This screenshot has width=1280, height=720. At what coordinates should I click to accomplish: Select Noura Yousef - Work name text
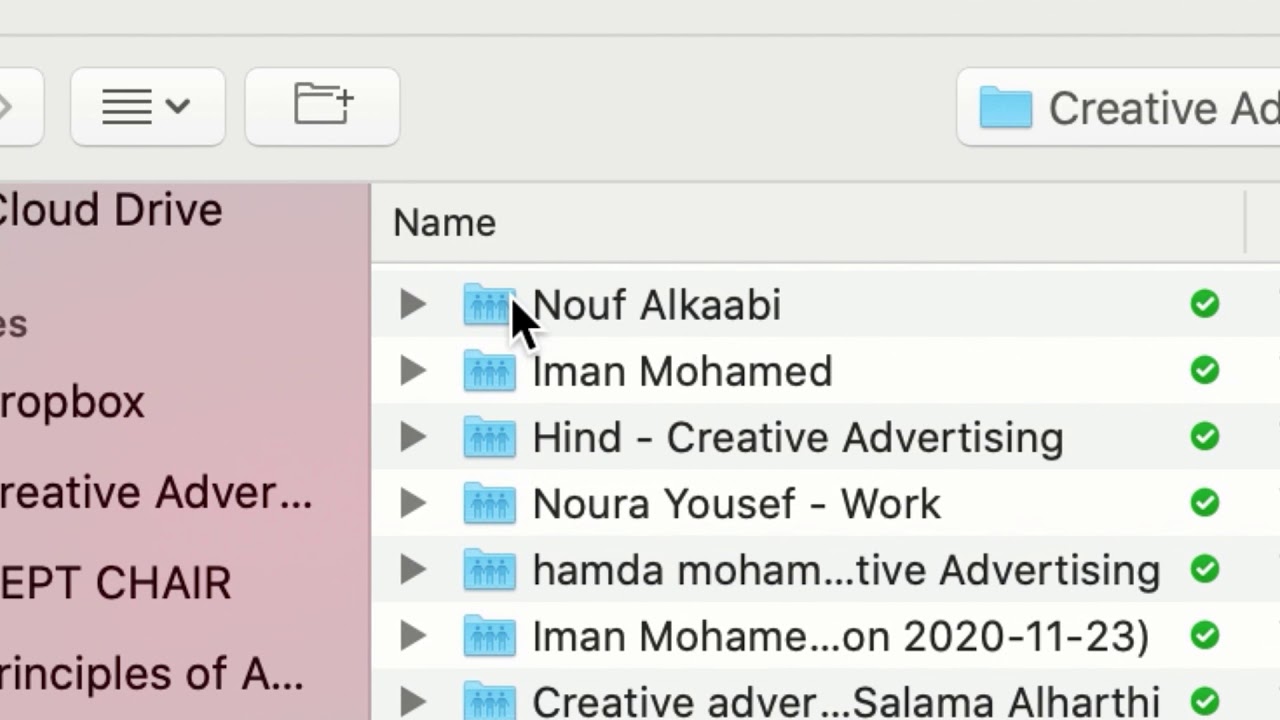point(737,504)
